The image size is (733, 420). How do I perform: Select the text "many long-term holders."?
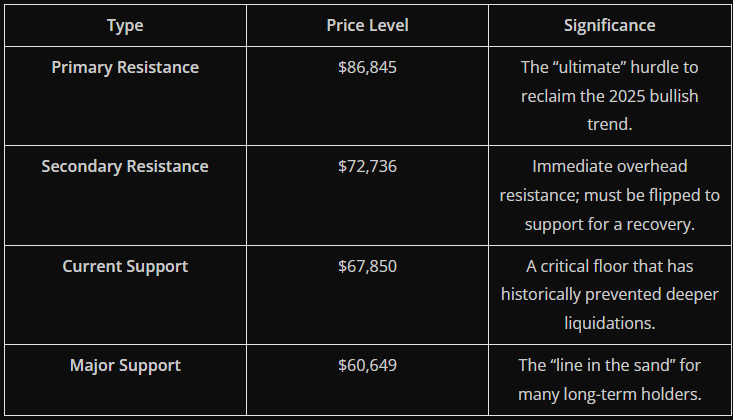click(x=610, y=394)
